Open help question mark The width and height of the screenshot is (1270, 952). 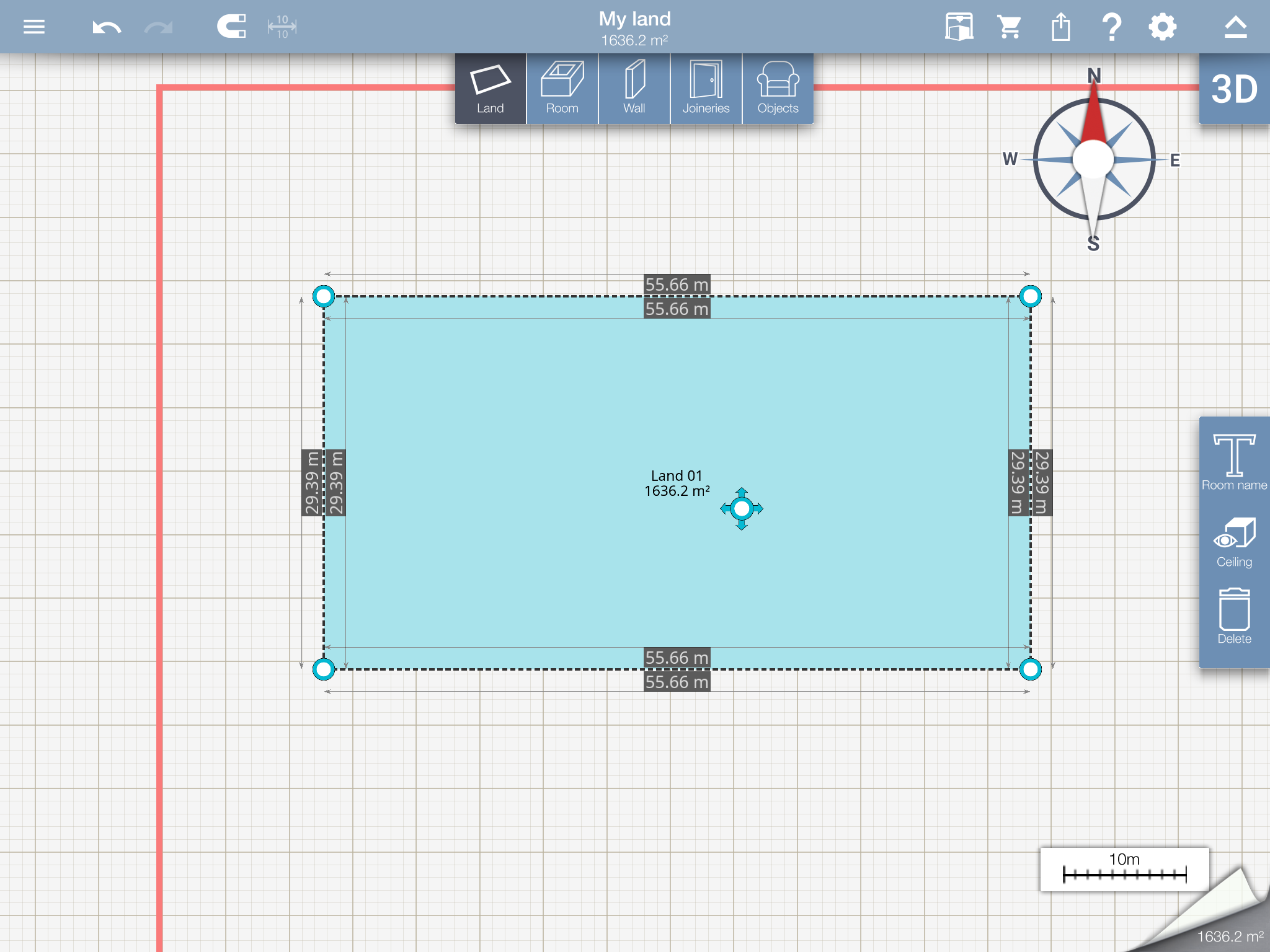1112,27
